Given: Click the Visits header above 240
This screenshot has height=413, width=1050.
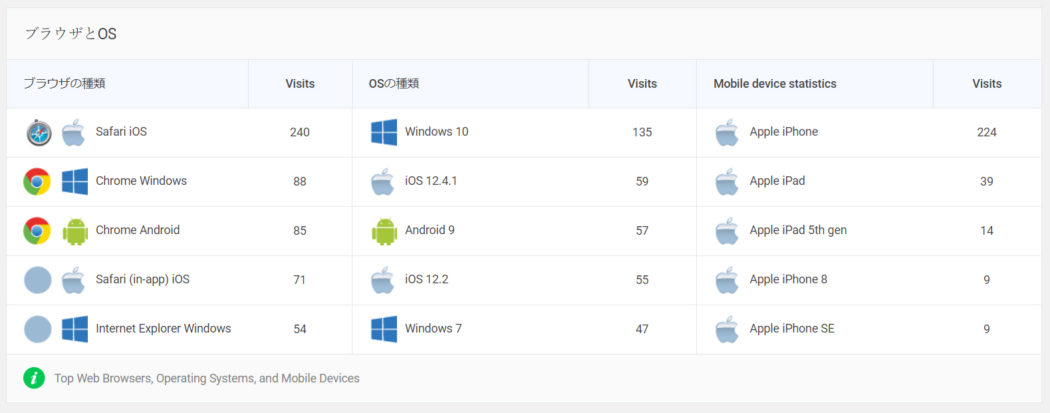Looking at the screenshot, I should [x=300, y=84].
